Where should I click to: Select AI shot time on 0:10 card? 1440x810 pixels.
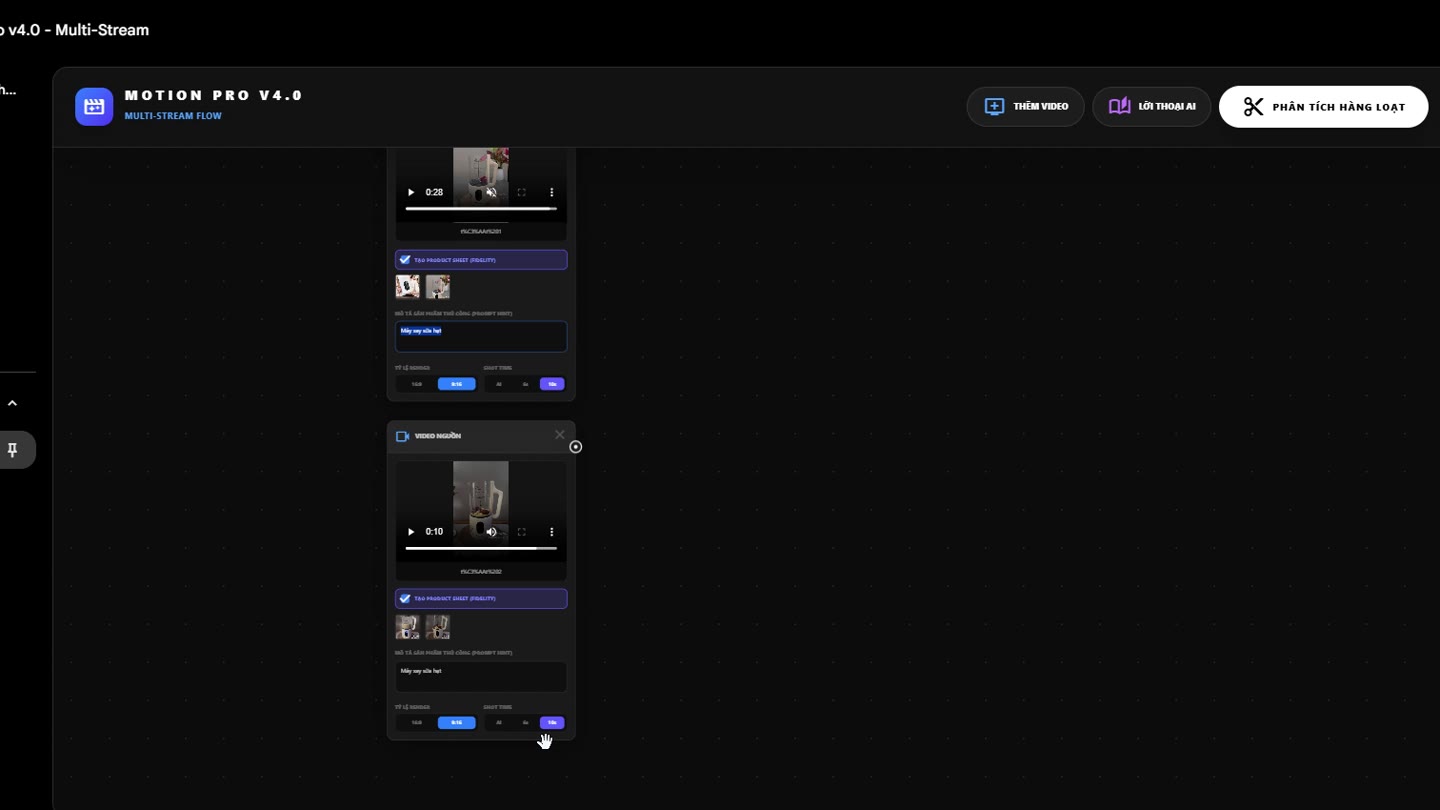498,723
